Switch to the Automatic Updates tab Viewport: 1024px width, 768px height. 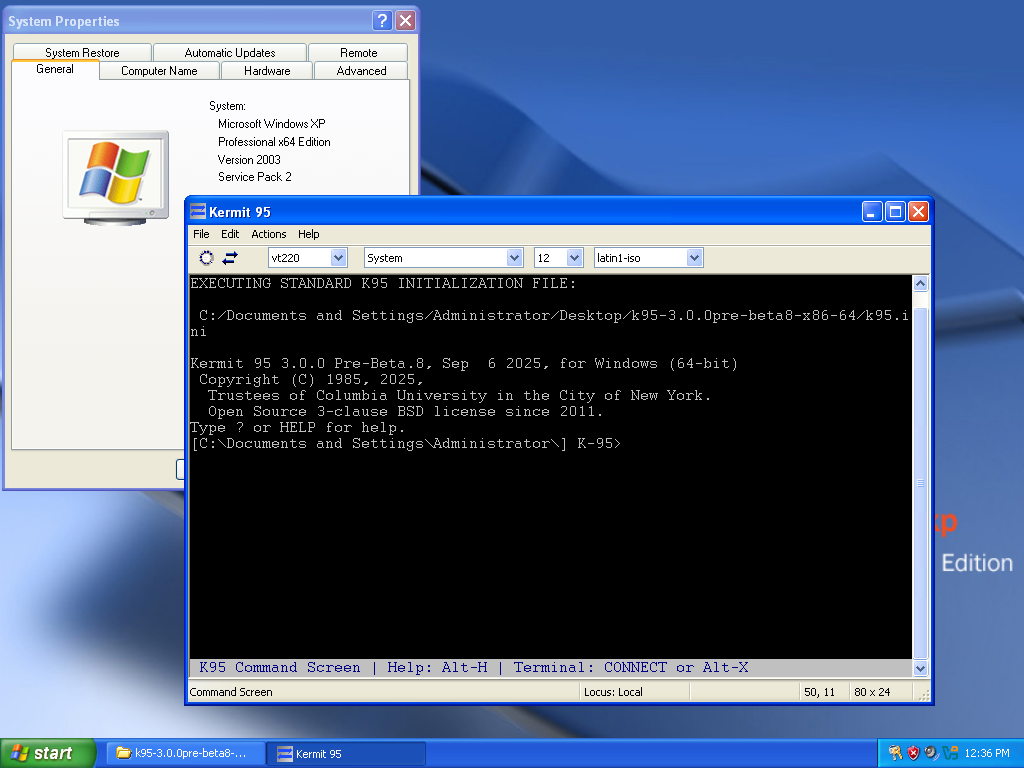[230, 52]
